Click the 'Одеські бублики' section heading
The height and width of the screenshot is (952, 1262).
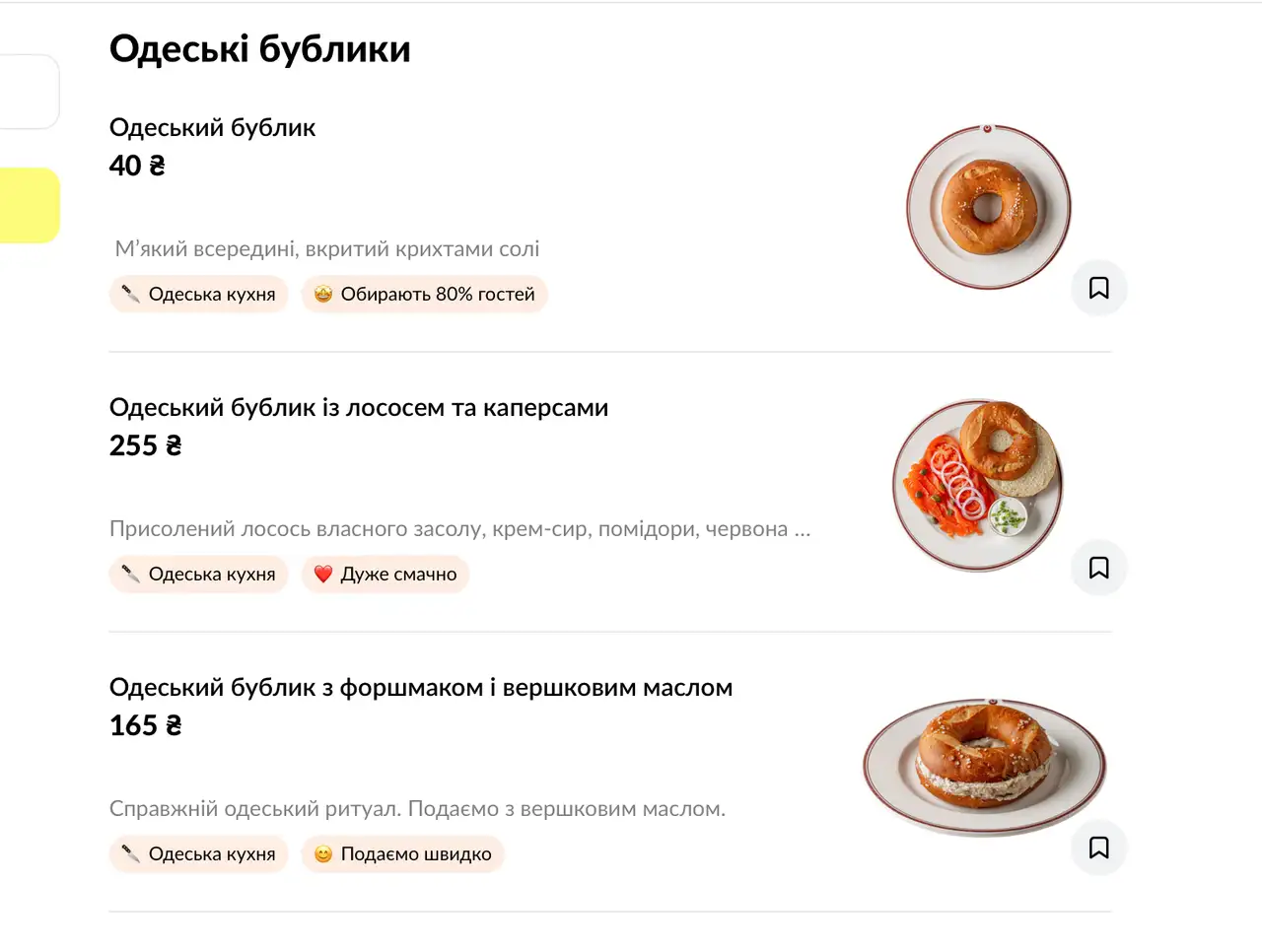click(259, 48)
